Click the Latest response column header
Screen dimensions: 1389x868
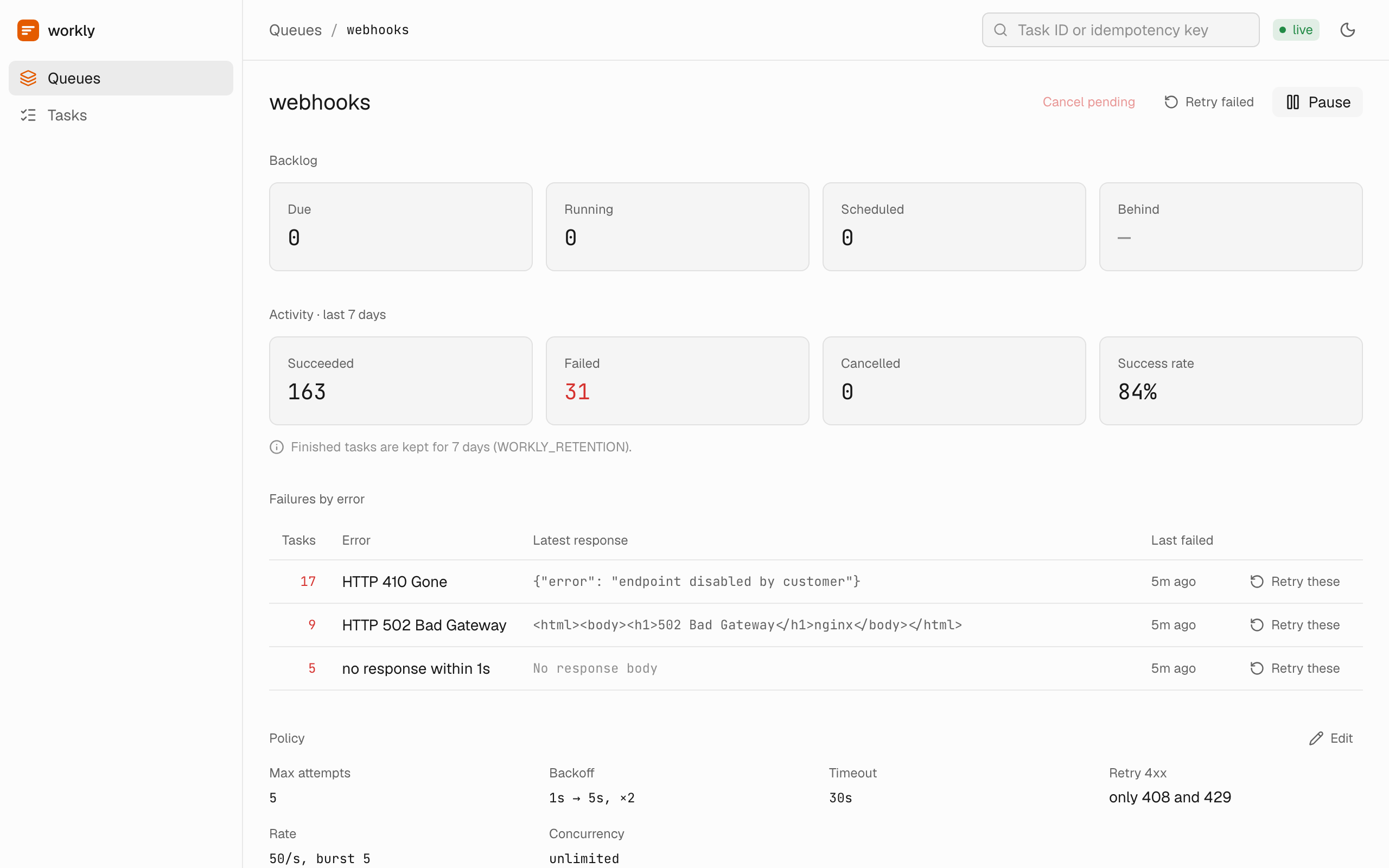tap(580, 540)
